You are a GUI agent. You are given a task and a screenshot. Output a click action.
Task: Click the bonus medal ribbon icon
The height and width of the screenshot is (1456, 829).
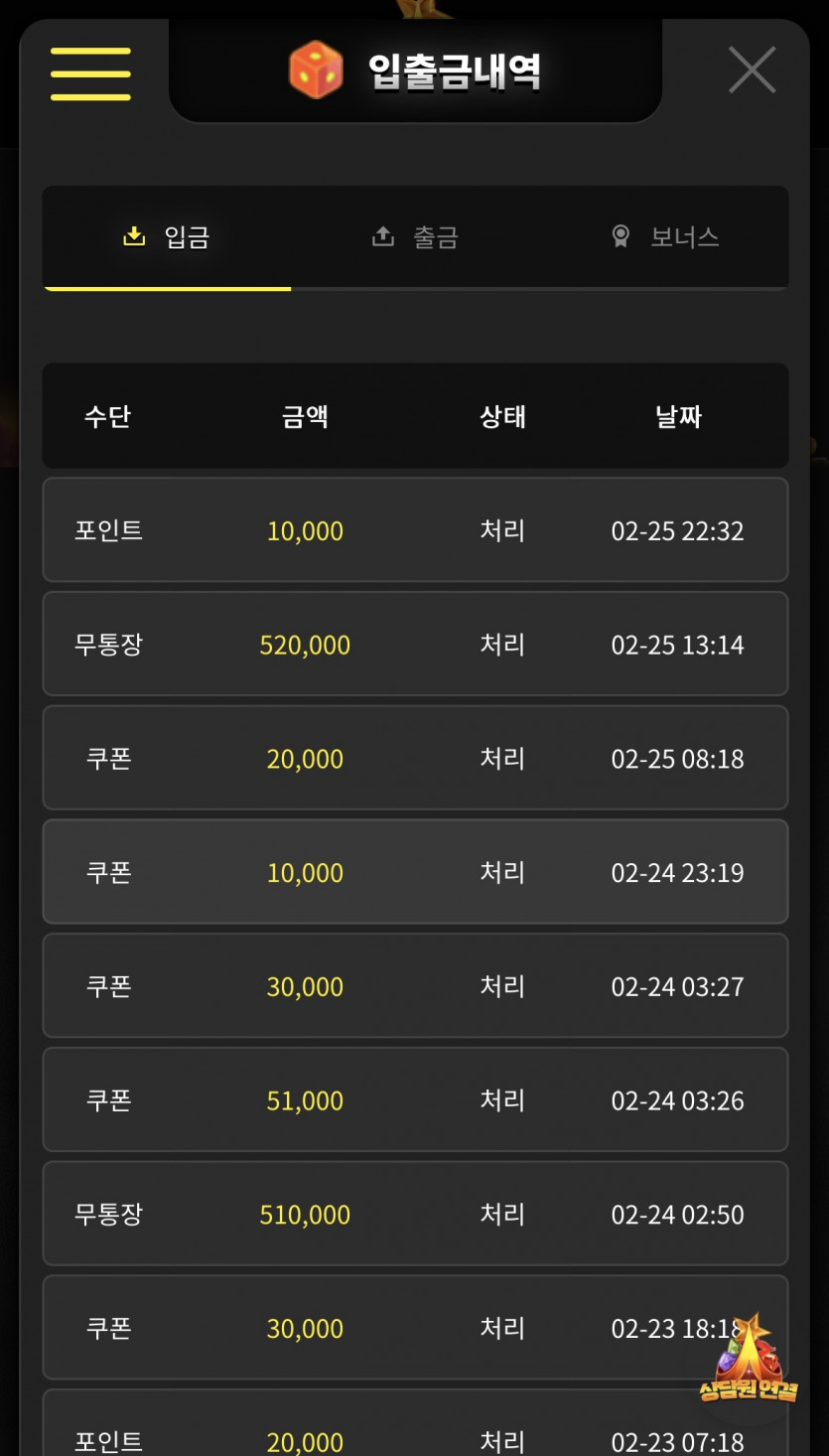pos(621,236)
